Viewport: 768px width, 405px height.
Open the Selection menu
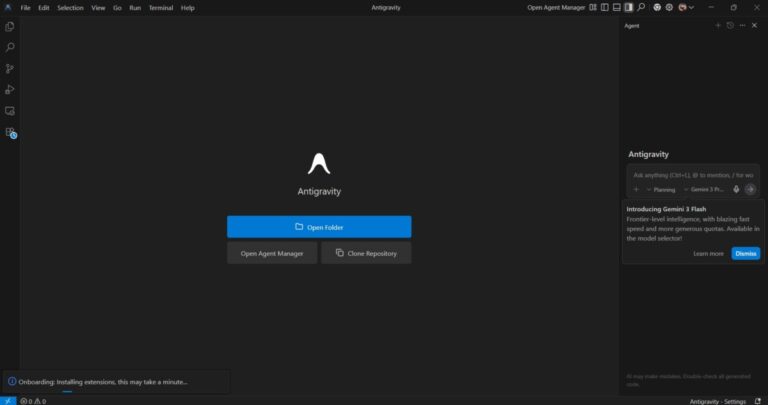pos(70,8)
